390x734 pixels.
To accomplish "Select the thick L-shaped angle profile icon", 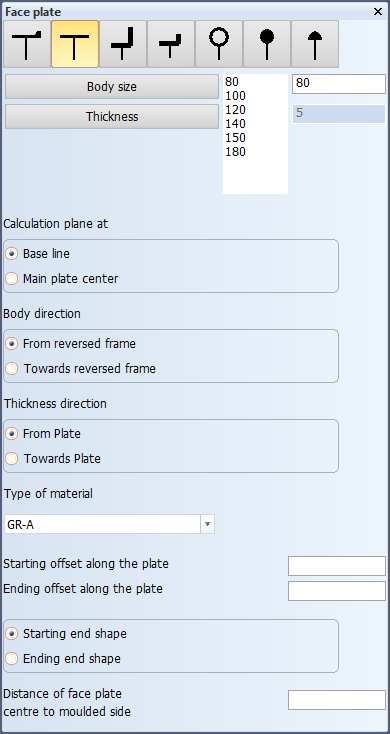I will [123, 44].
